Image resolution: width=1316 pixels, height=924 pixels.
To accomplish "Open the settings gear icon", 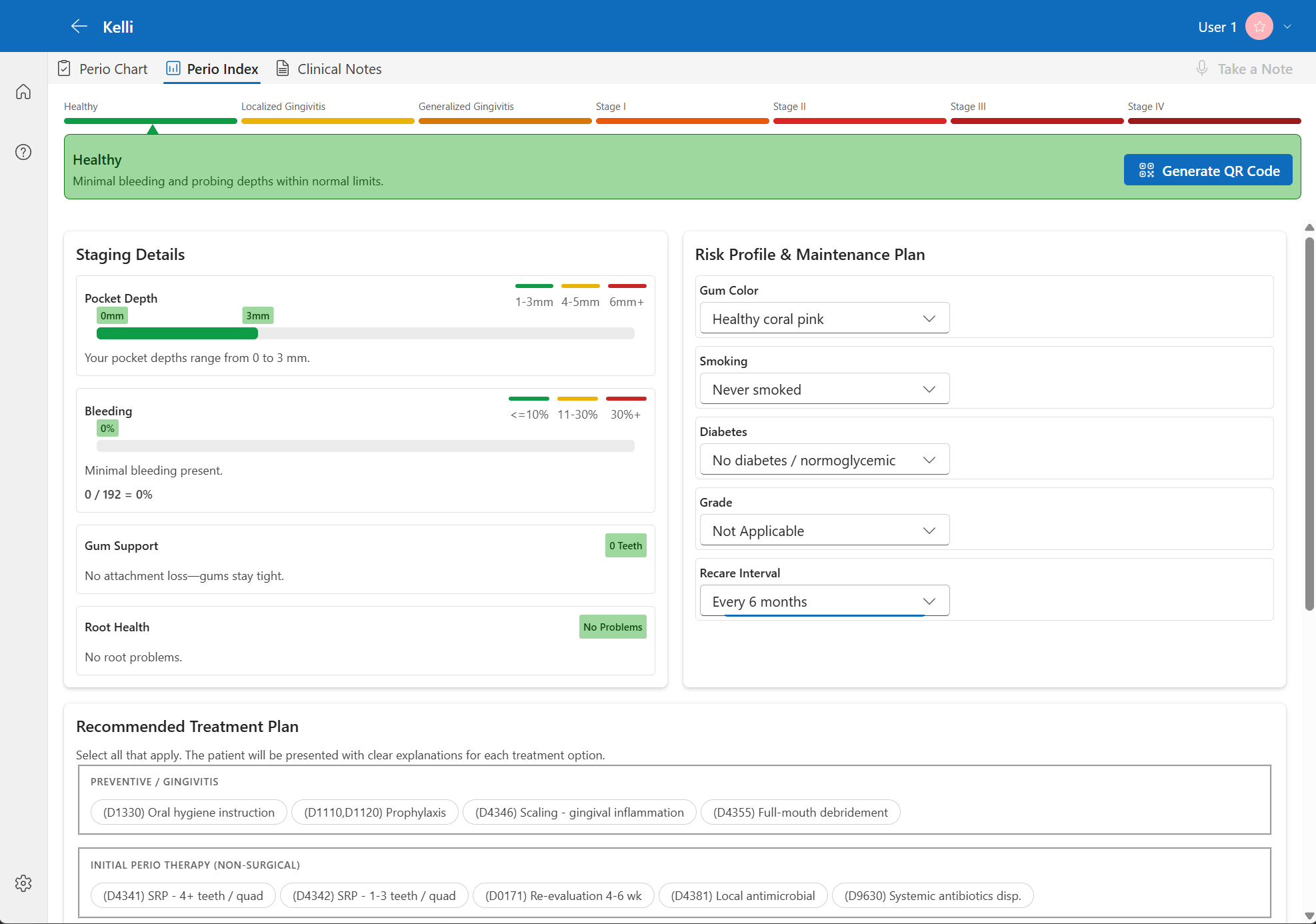I will (23, 883).
